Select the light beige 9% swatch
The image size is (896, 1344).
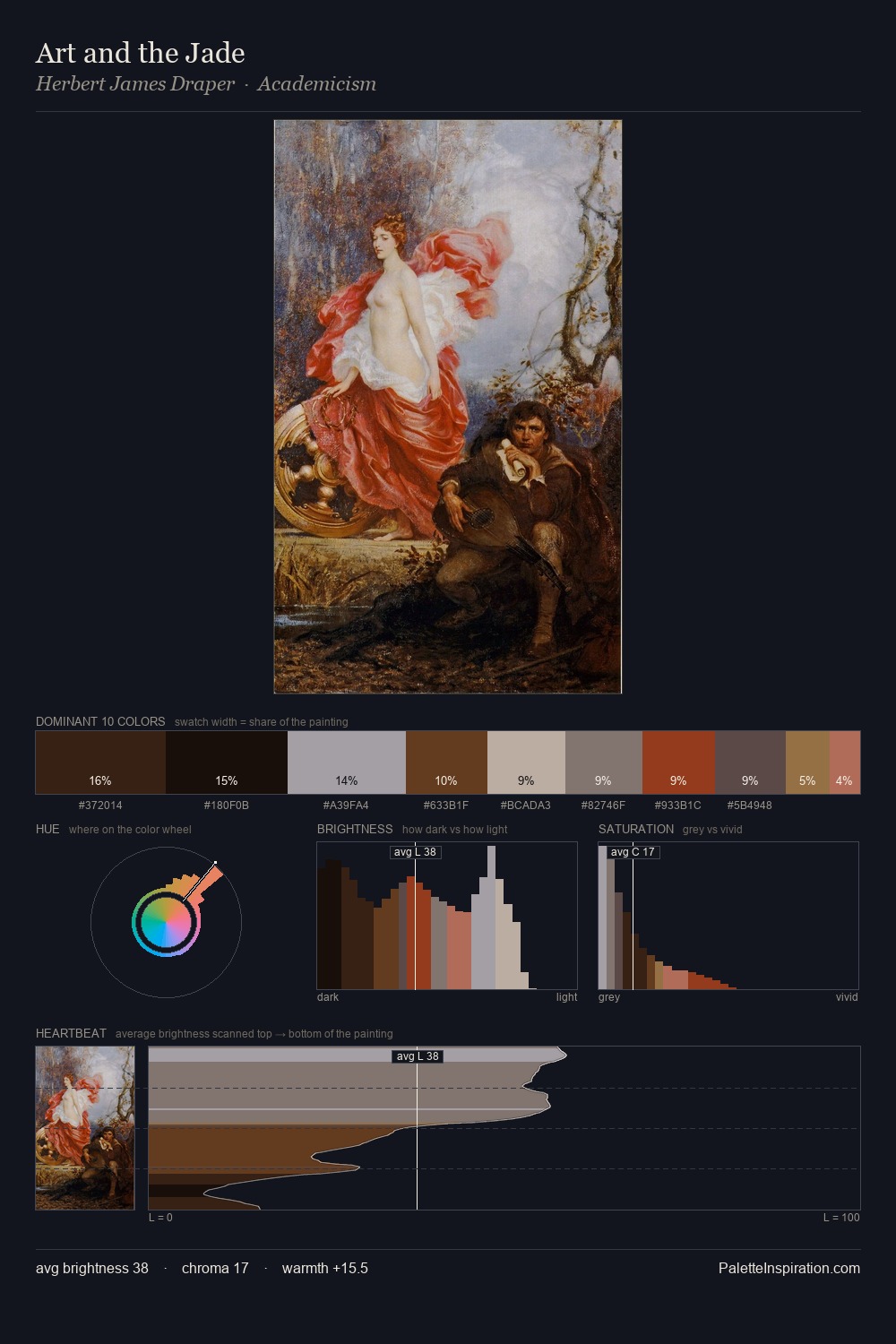pyautogui.click(x=526, y=762)
